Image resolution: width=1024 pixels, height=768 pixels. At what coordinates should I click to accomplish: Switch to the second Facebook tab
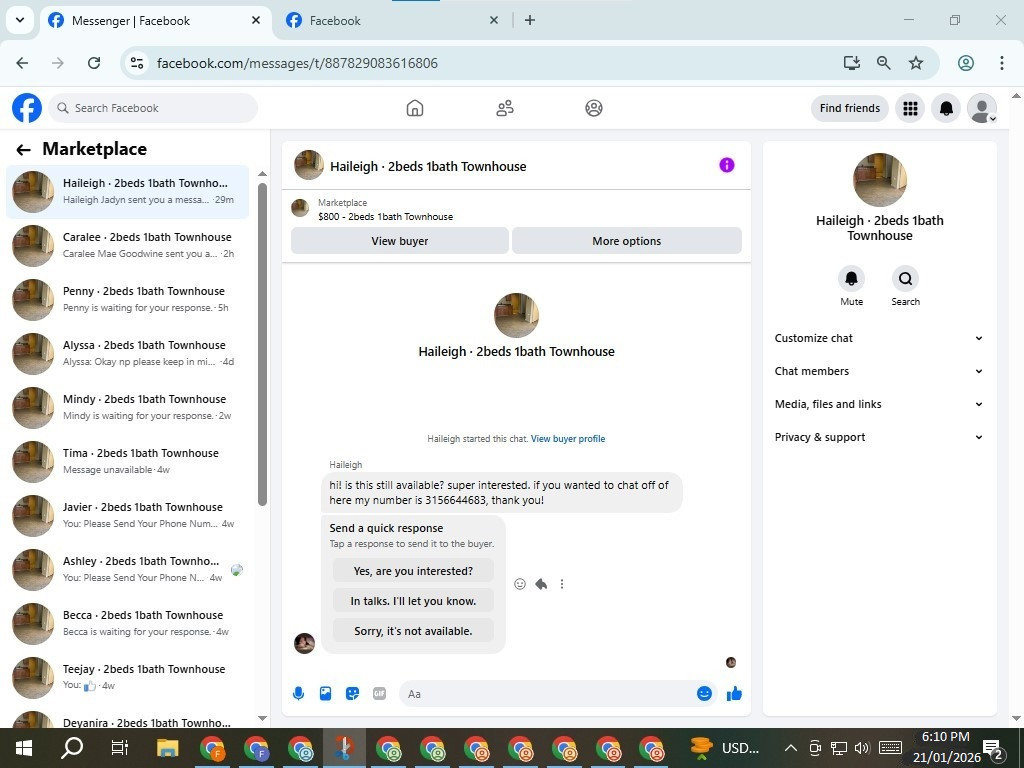coord(392,21)
